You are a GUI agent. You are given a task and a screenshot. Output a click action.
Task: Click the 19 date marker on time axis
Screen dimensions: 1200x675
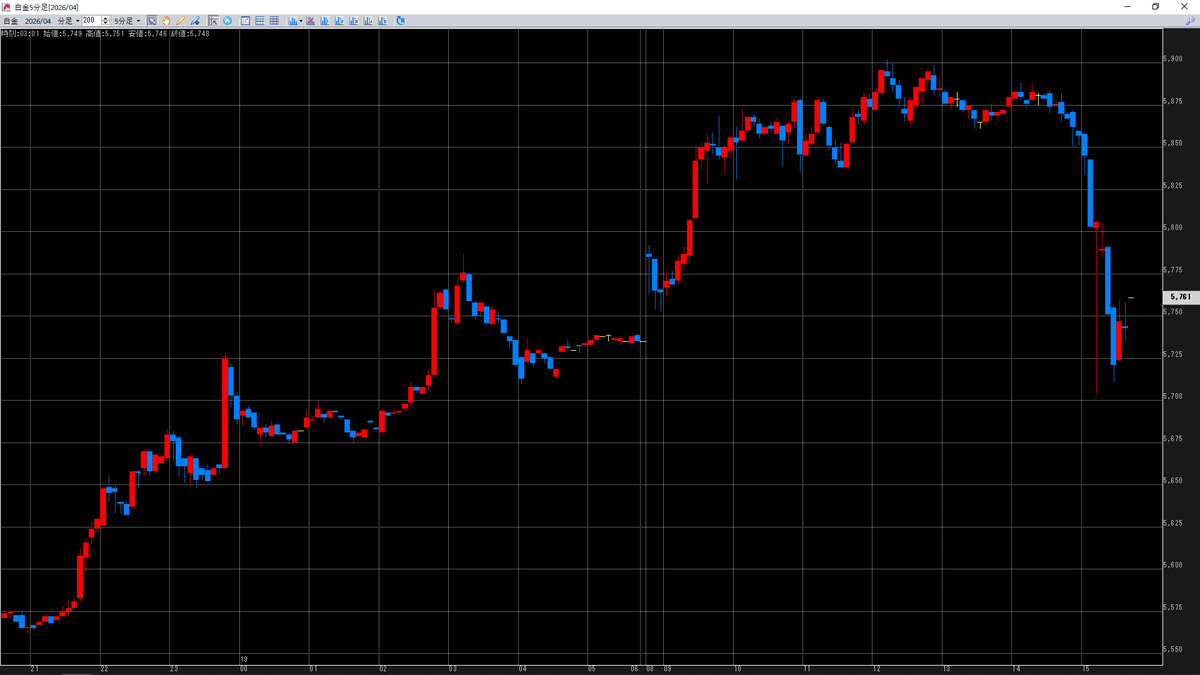click(x=244, y=659)
